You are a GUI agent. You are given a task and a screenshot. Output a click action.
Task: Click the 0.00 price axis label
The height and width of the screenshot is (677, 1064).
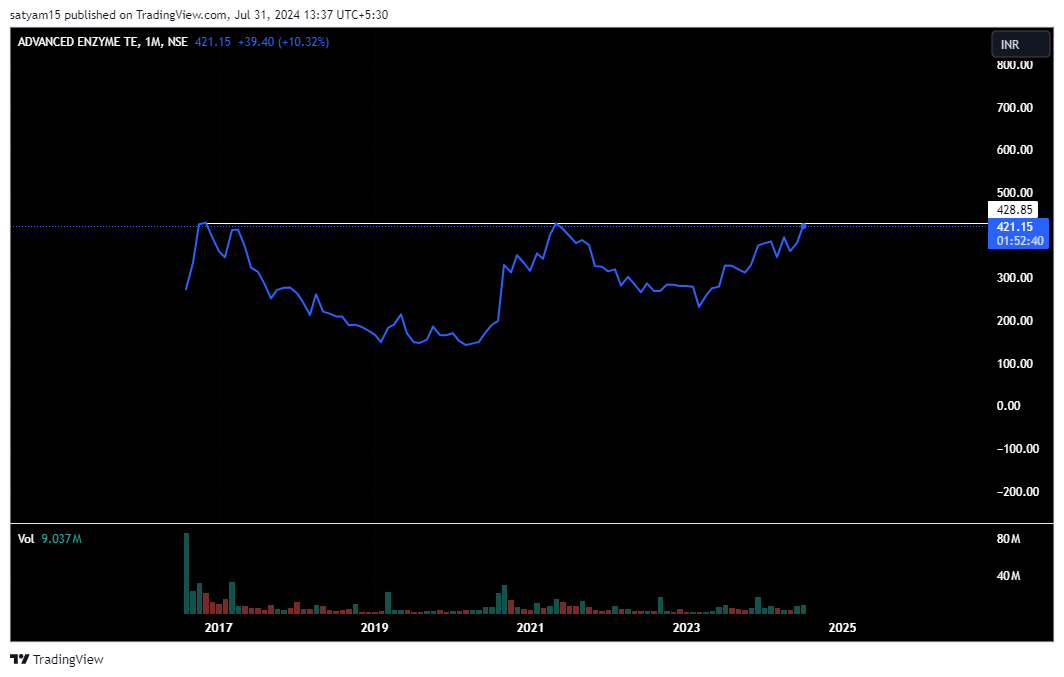point(1008,406)
